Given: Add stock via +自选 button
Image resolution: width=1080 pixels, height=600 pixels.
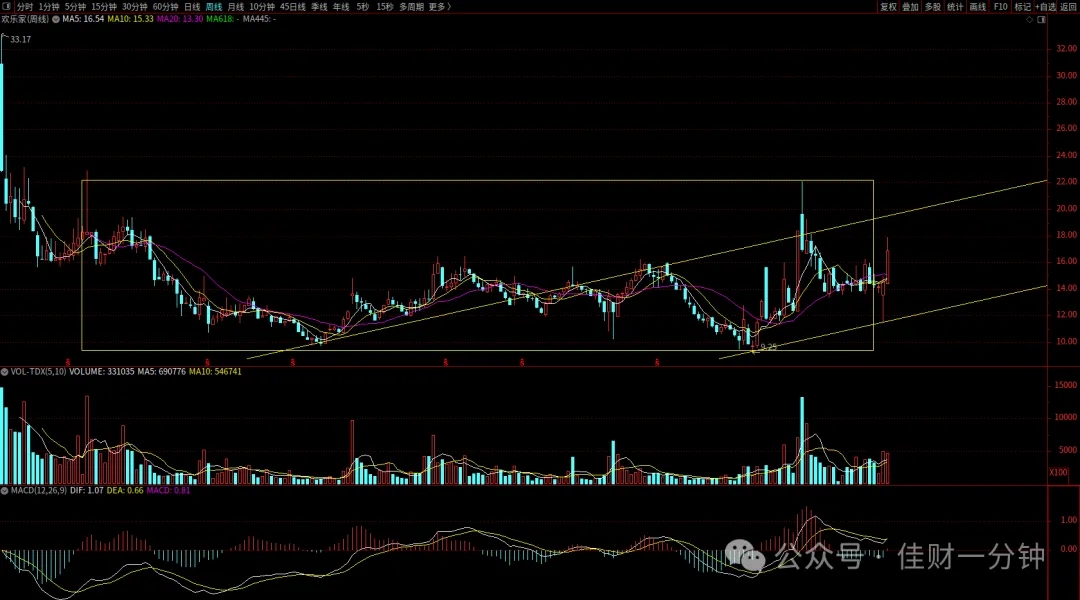Looking at the screenshot, I should tap(1046, 7).
